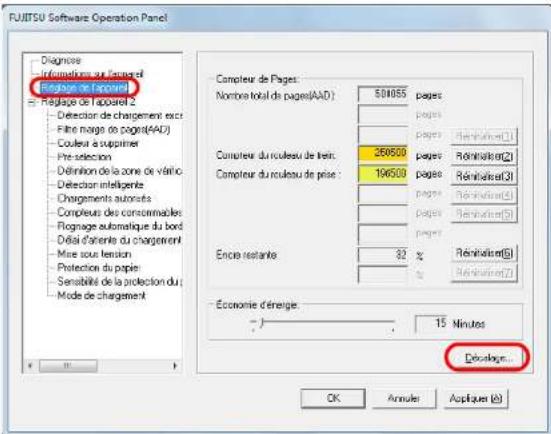Confirm with the OK button
The image size is (551, 434).
point(333,398)
